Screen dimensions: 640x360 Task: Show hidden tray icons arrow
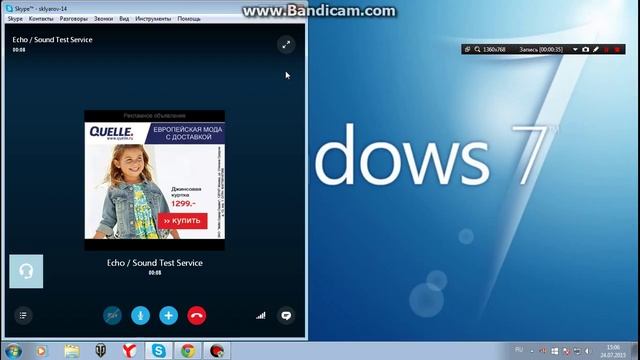pyautogui.click(x=532, y=351)
